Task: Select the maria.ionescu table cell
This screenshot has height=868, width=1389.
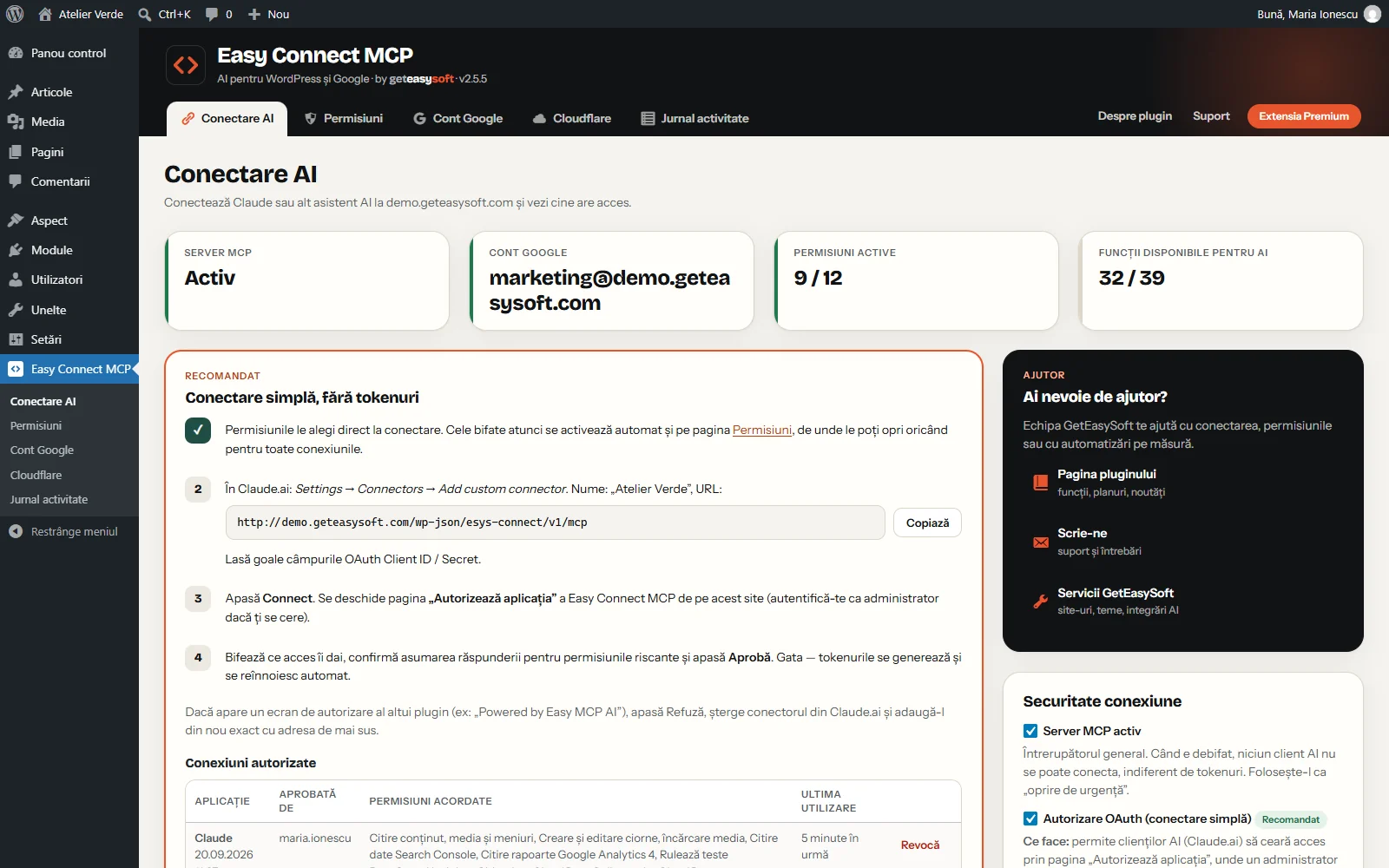Action: click(315, 838)
